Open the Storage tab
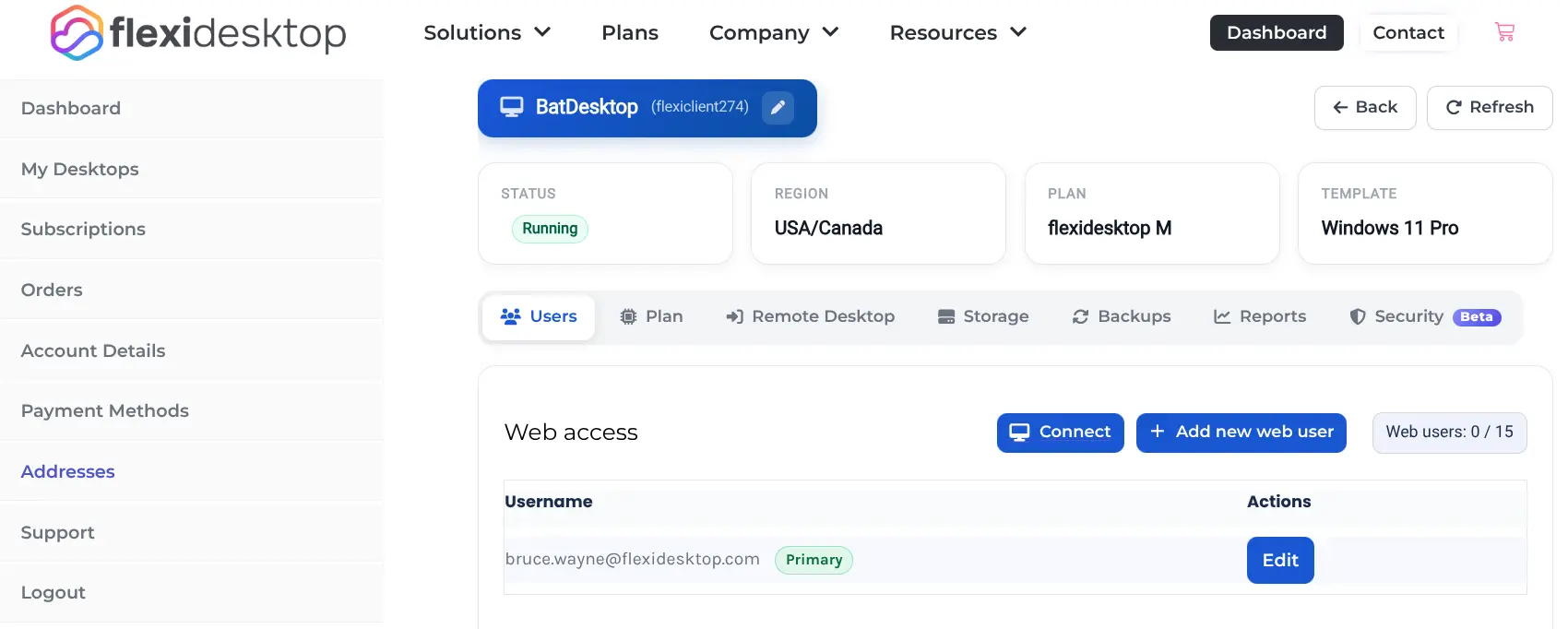The width and height of the screenshot is (1568, 629). click(x=983, y=316)
